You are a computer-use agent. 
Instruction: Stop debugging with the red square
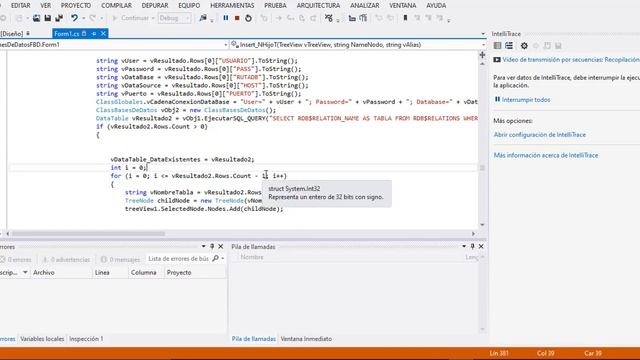(x=237, y=18)
